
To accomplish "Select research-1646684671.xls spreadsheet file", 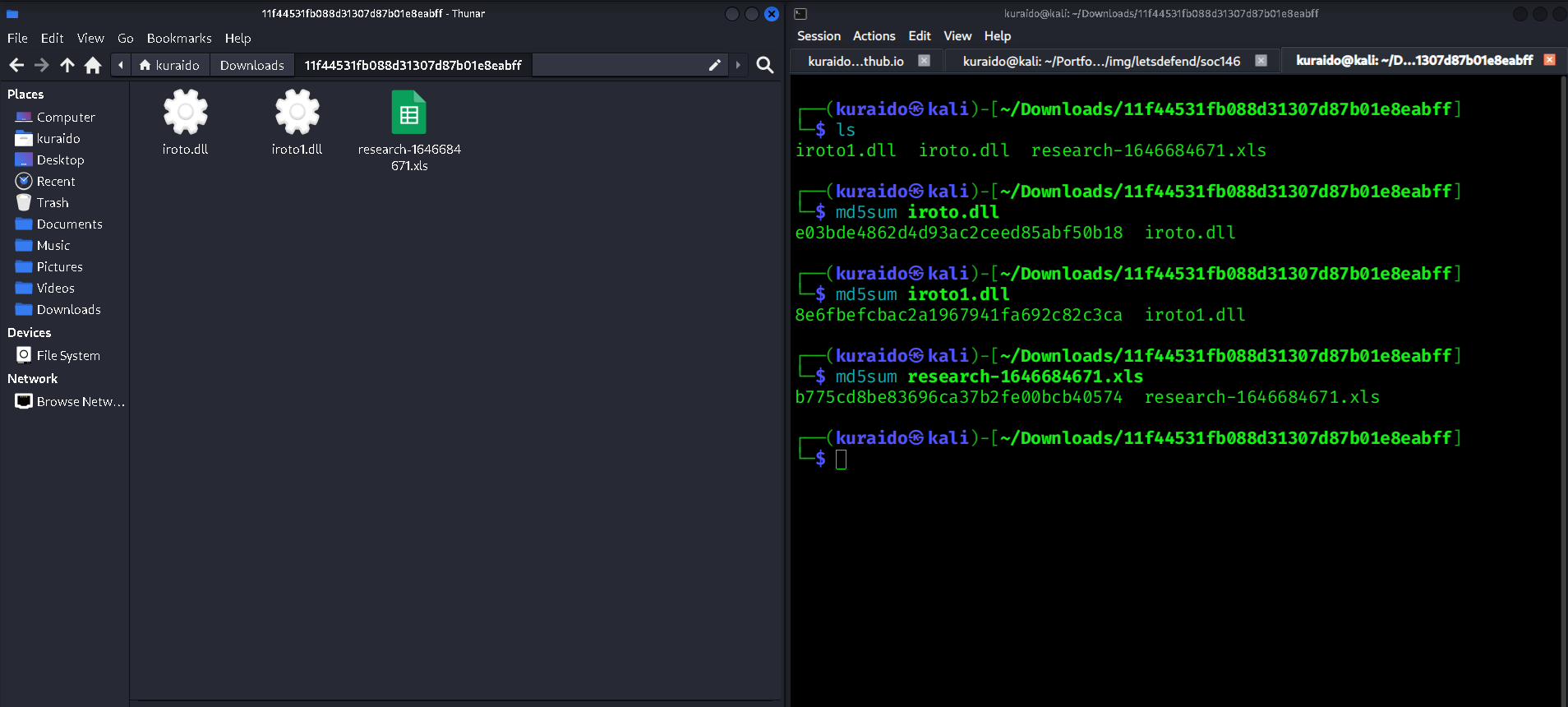I will pos(409,113).
